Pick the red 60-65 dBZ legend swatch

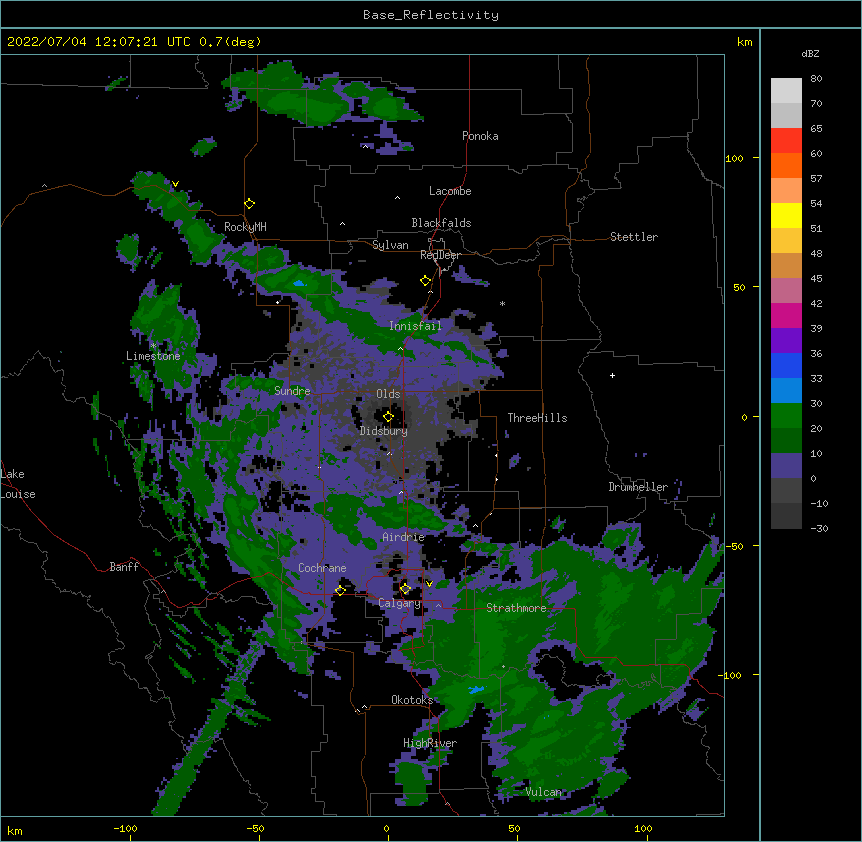point(786,141)
